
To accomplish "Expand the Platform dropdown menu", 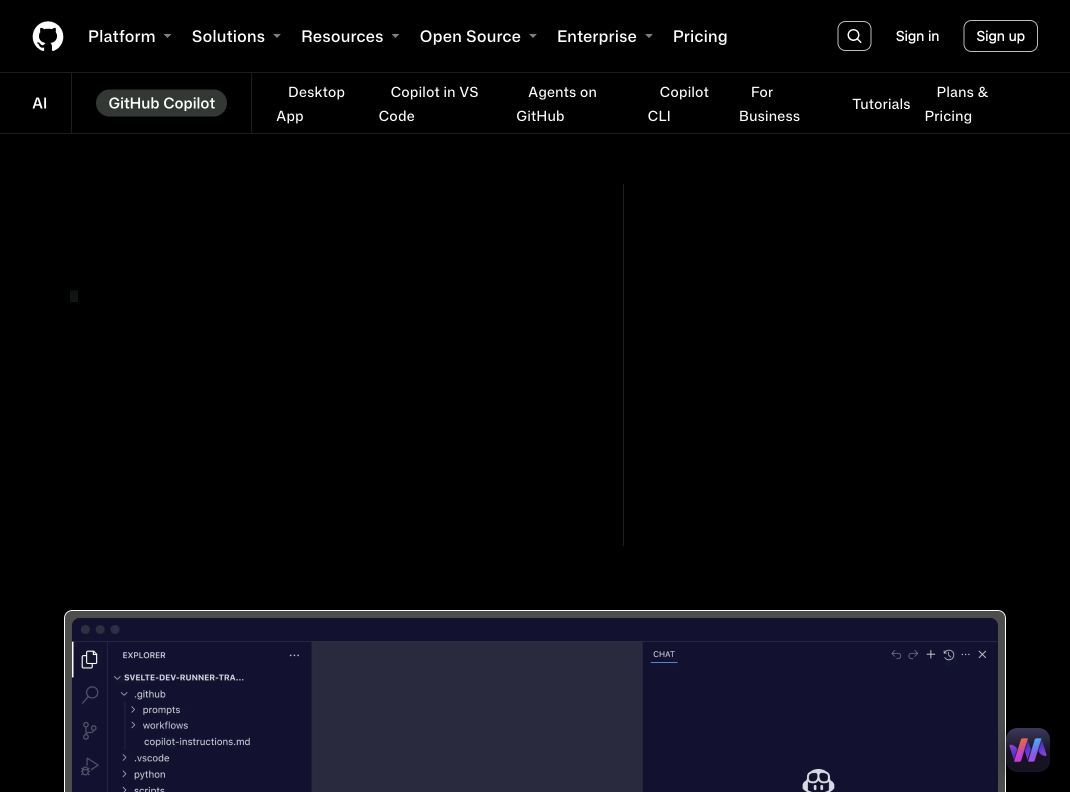I will pos(130,36).
